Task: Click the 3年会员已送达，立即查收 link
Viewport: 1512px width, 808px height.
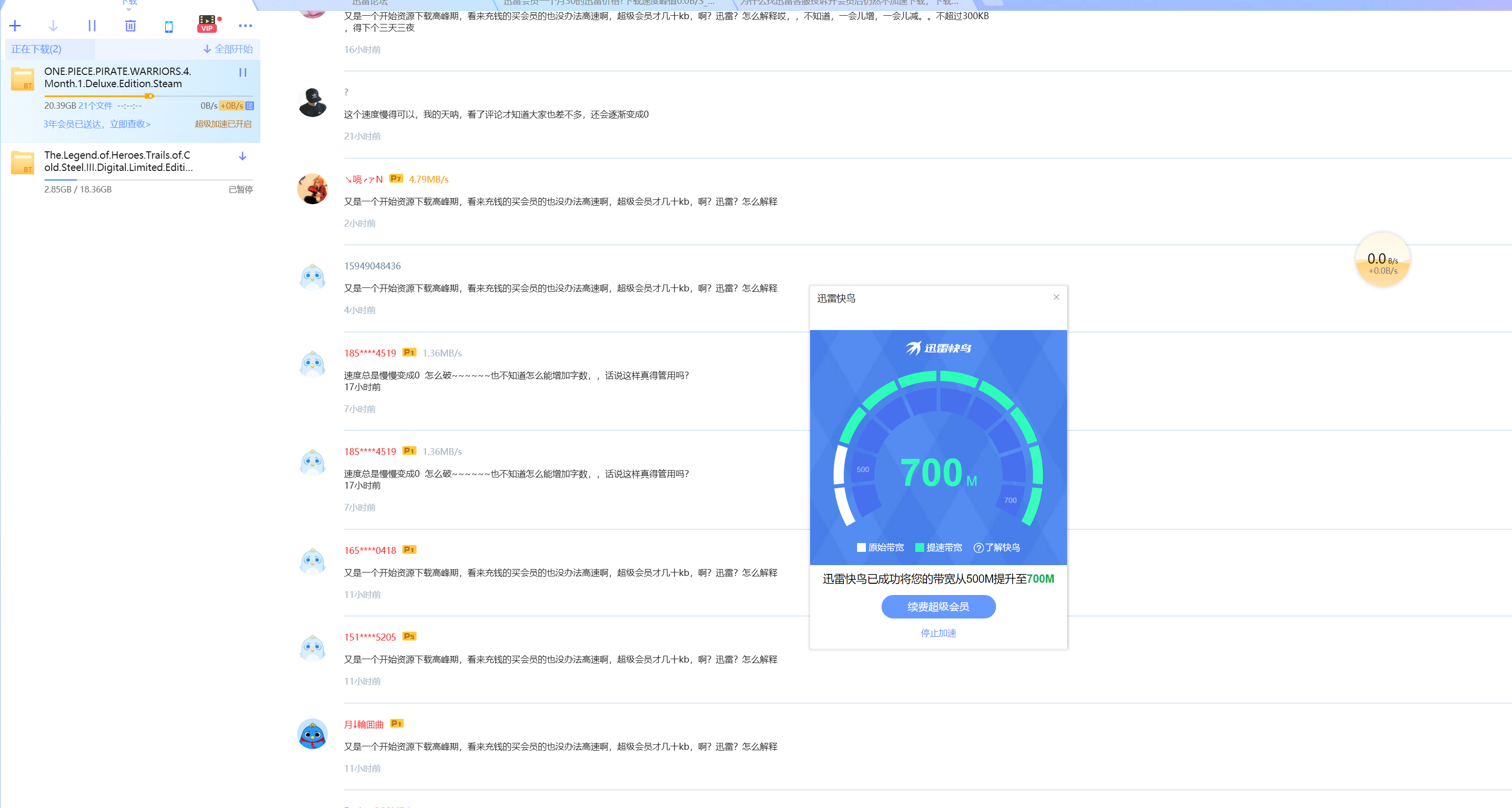Action: pyautogui.click(x=97, y=124)
